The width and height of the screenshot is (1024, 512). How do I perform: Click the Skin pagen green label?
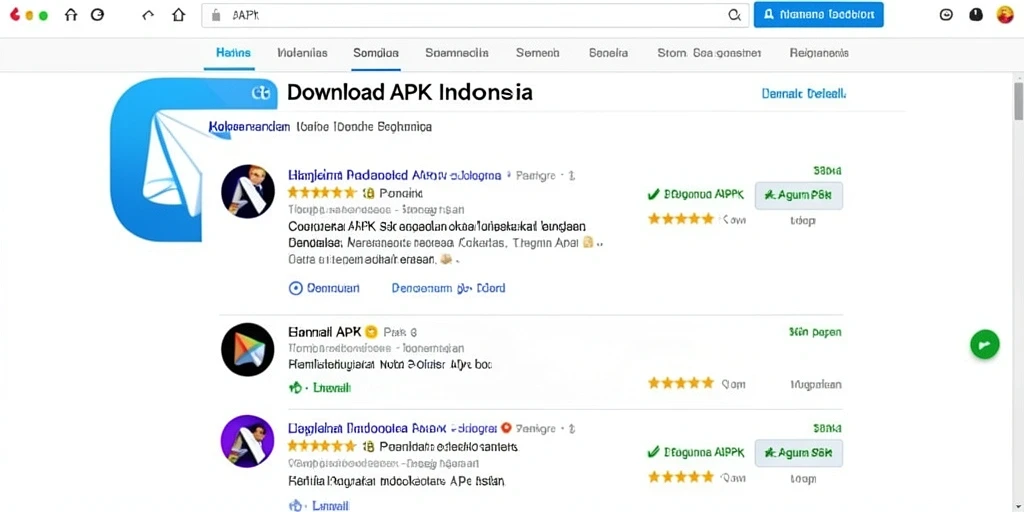815,332
